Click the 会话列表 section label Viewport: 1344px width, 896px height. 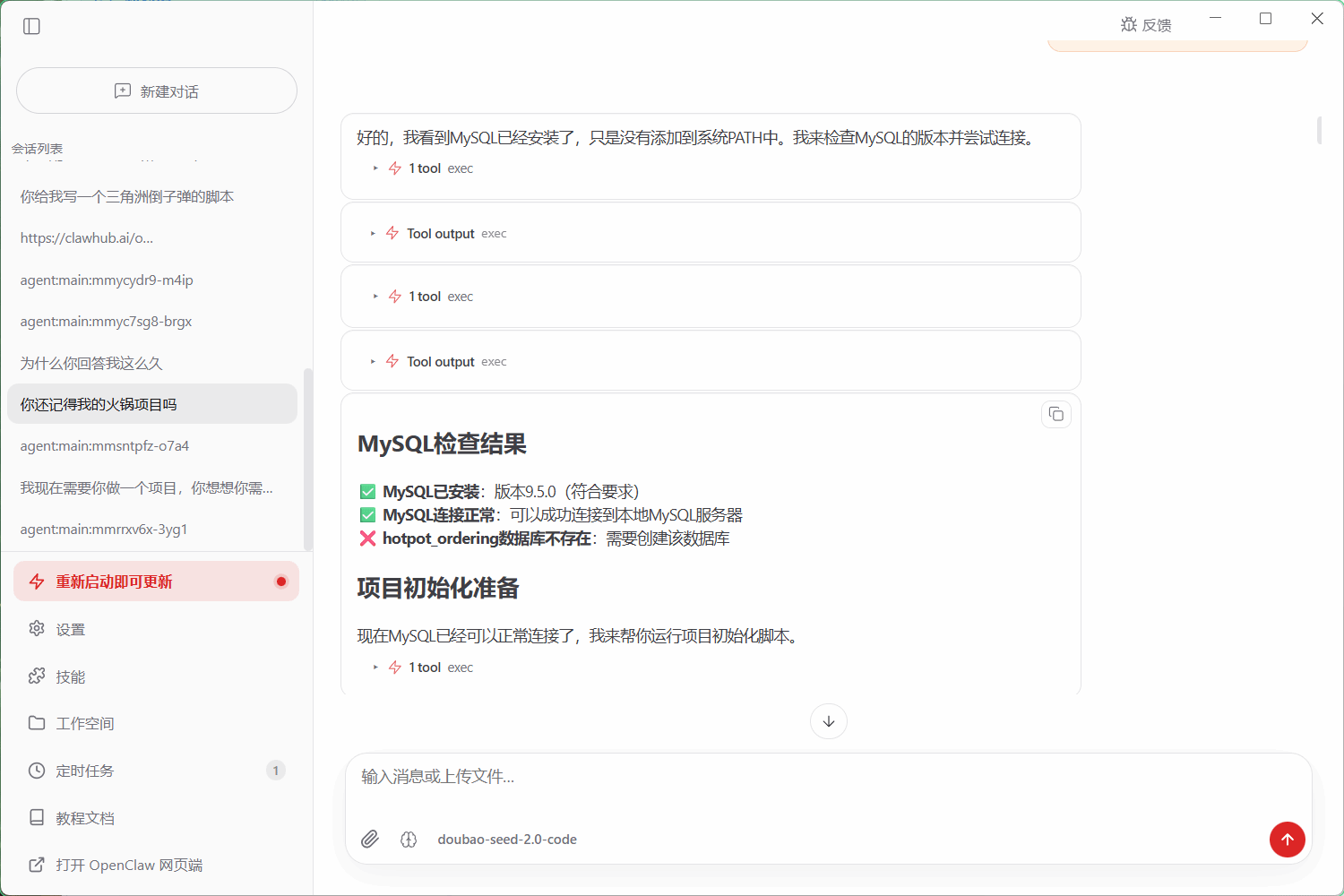pyautogui.click(x=38, y=149)
